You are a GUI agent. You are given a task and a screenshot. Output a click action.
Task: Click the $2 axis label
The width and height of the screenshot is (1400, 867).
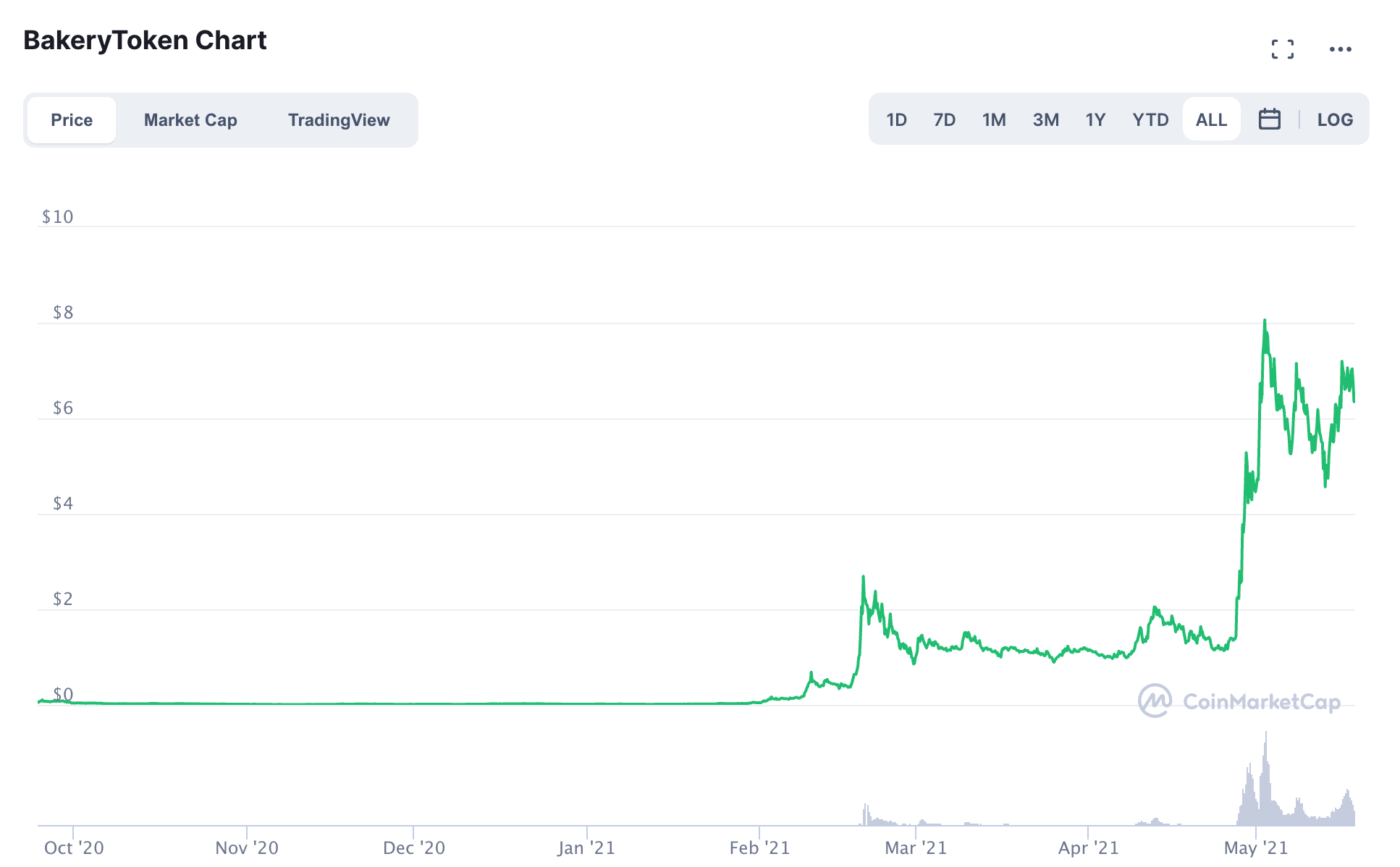[x=63, y=599]
